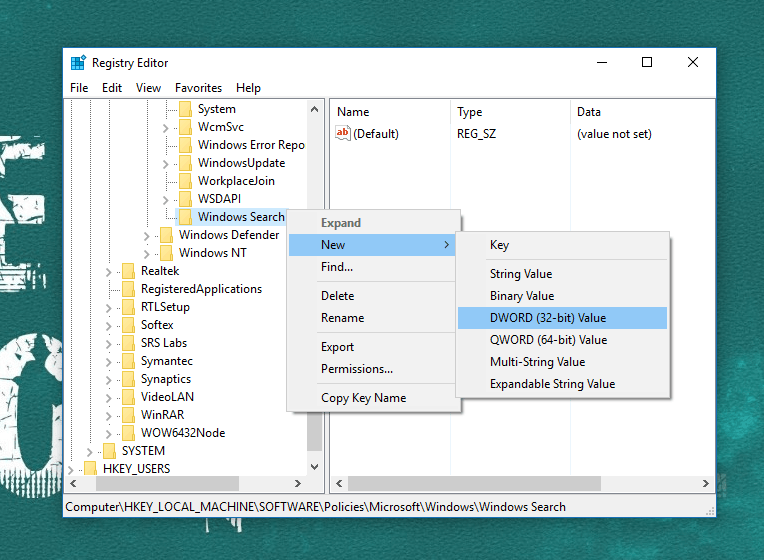This screenshot has width=764, height=560.
Task: Expand the WindowsUpdate key
Action: click(x=166, y=164)
